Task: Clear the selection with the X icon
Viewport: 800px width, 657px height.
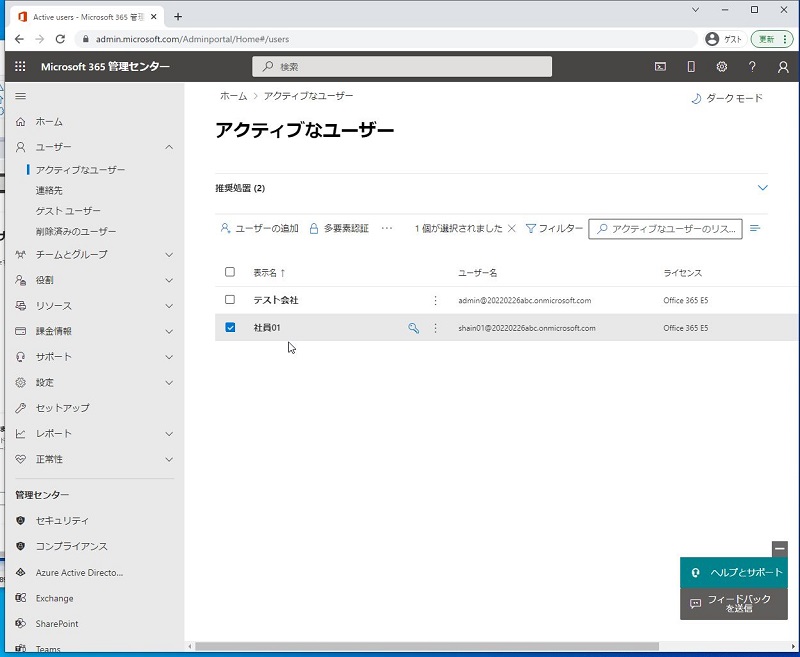Action: pos(512,228)
